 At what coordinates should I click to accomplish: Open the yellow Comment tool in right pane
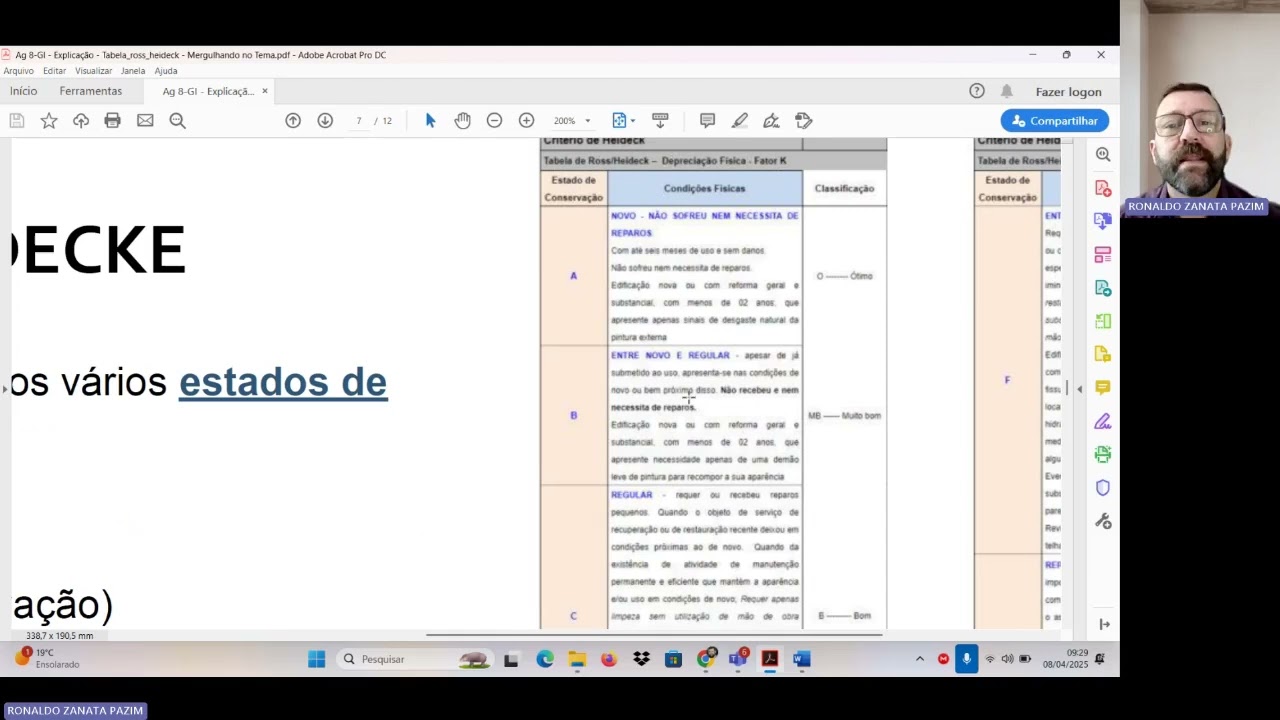point(1103,388)
